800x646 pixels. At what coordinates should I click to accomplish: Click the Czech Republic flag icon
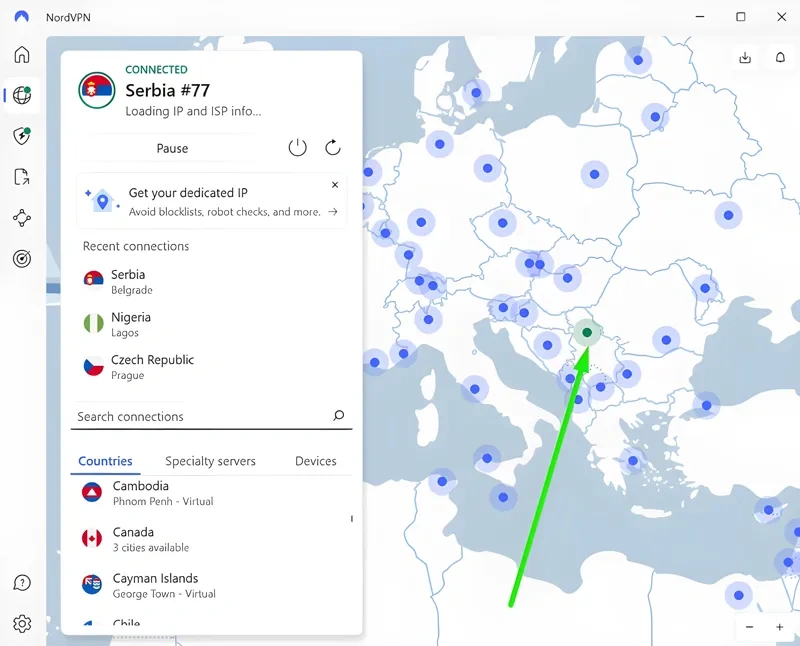pyautogui.click(x=93, y=366)
